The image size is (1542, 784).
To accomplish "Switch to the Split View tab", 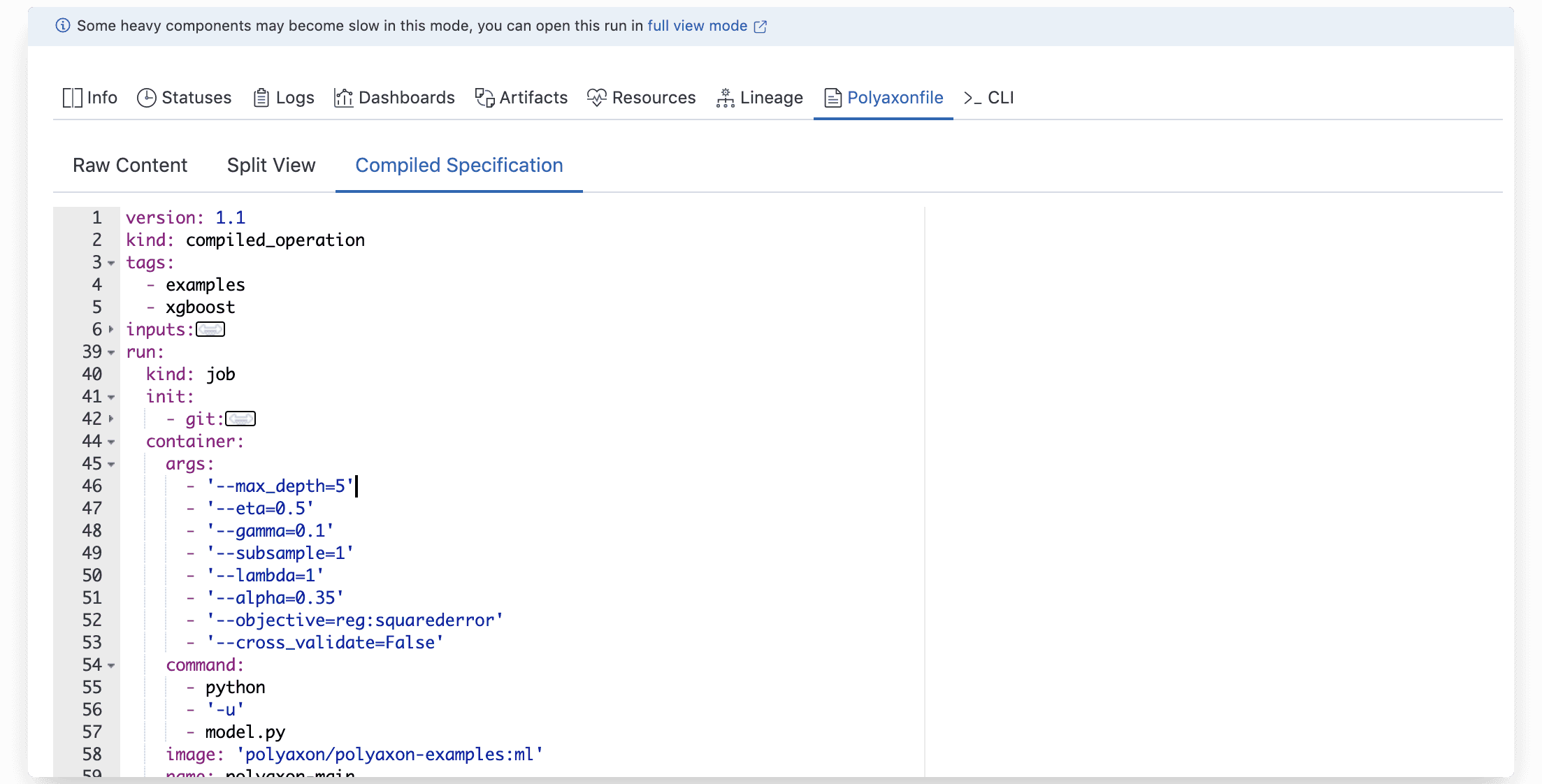I will tap(271, 166).
